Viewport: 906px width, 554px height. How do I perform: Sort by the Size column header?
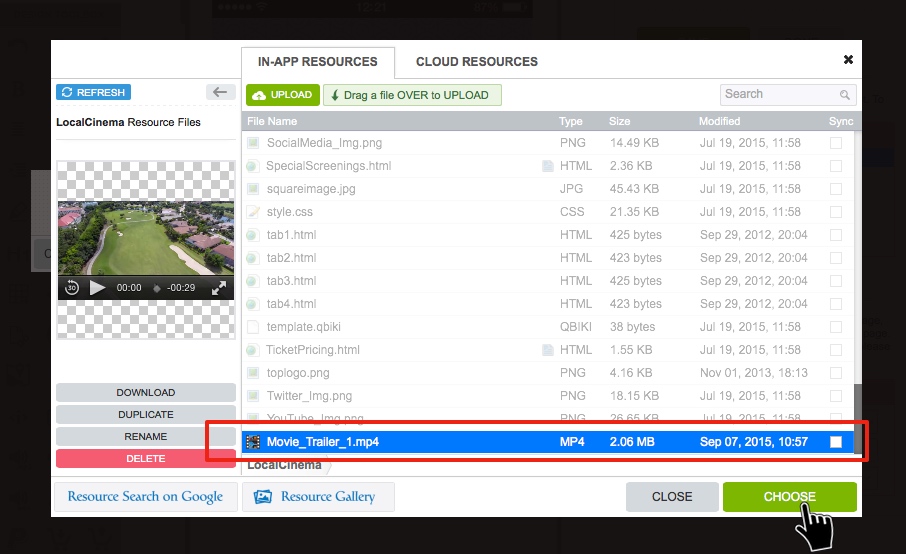pyautogui.click(x=619, y=121)
